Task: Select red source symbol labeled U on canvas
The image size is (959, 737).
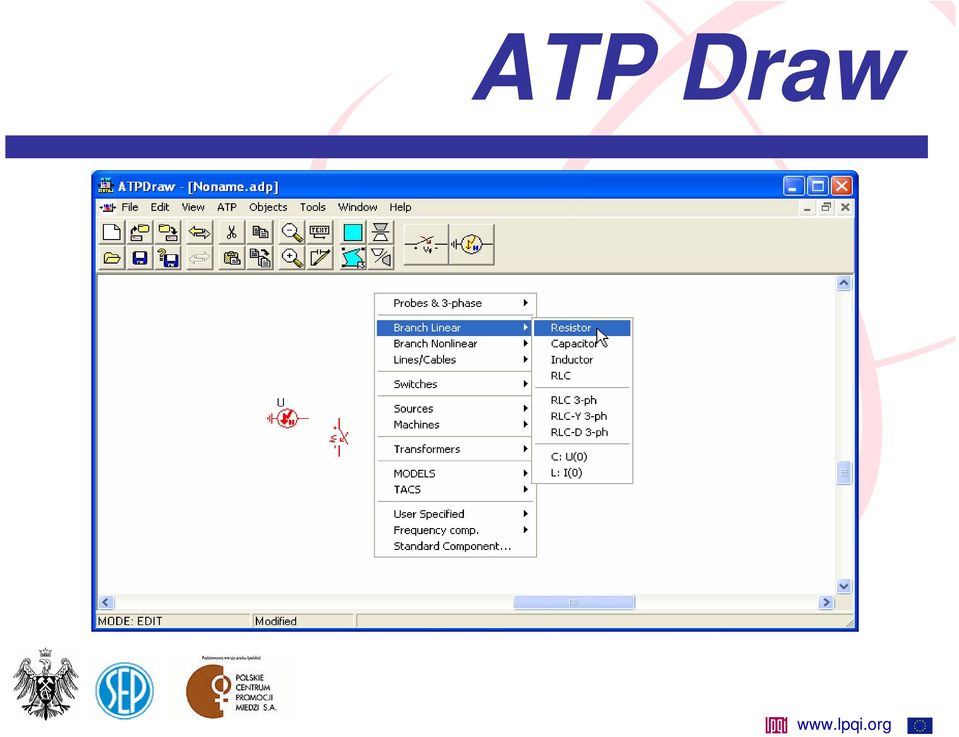Action: coord(287,418)
